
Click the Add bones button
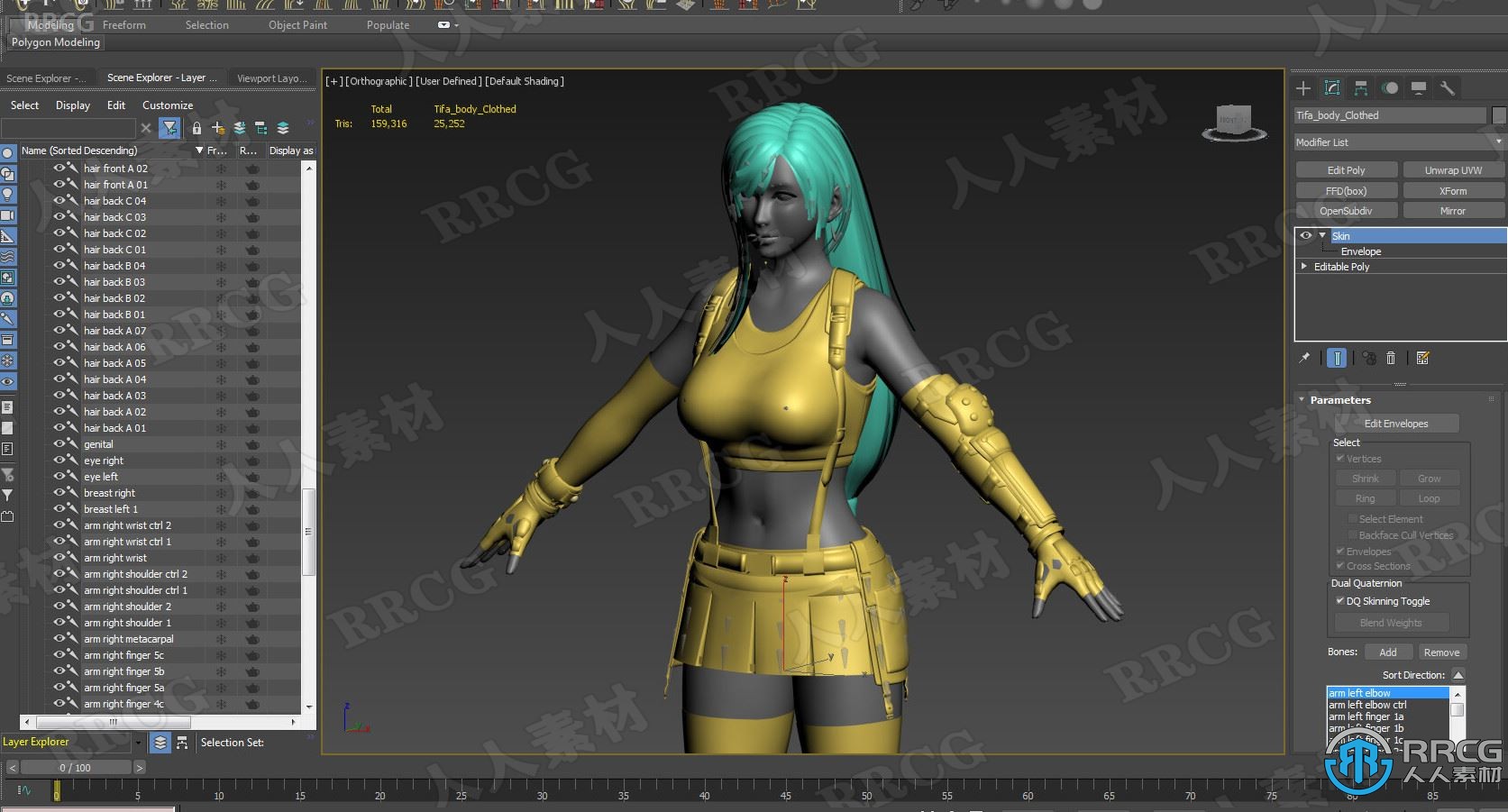[x=1388, y=652]
